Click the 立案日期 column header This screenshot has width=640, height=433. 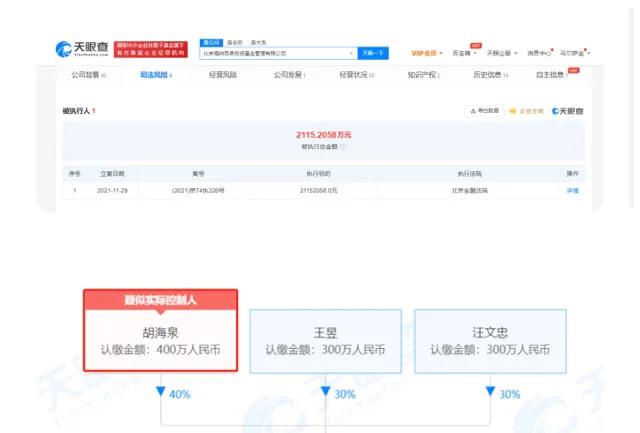point(112,173)
